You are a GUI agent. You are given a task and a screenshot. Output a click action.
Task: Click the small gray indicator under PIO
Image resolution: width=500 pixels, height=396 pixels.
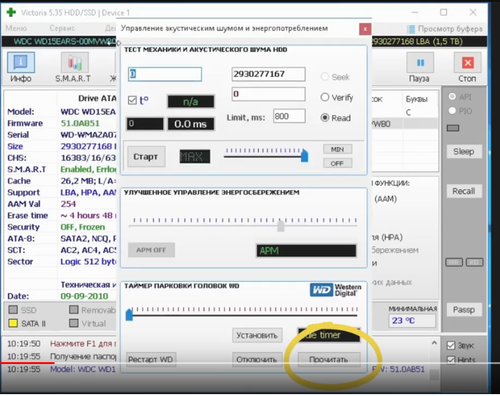(x=453, y=128)
